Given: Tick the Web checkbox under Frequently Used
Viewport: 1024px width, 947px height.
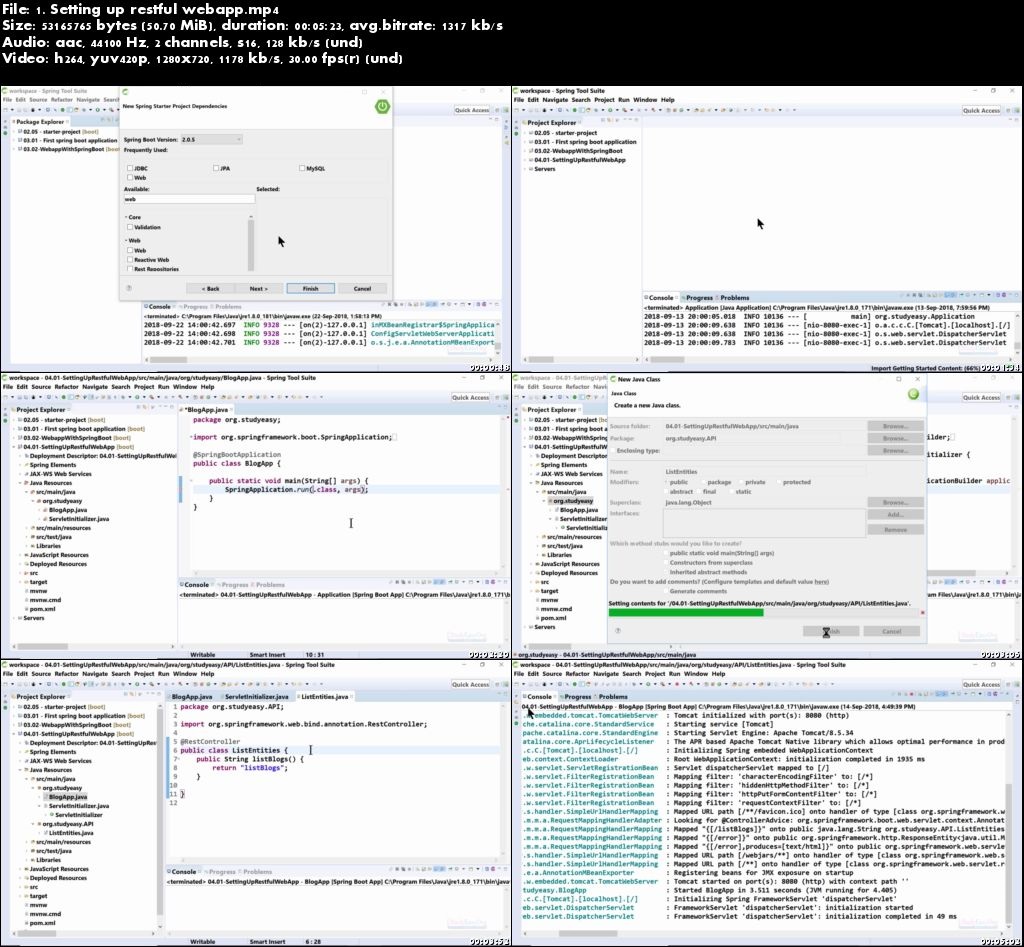Looking at the screenshot, I should pyautogui.click(x=130, y=178).
